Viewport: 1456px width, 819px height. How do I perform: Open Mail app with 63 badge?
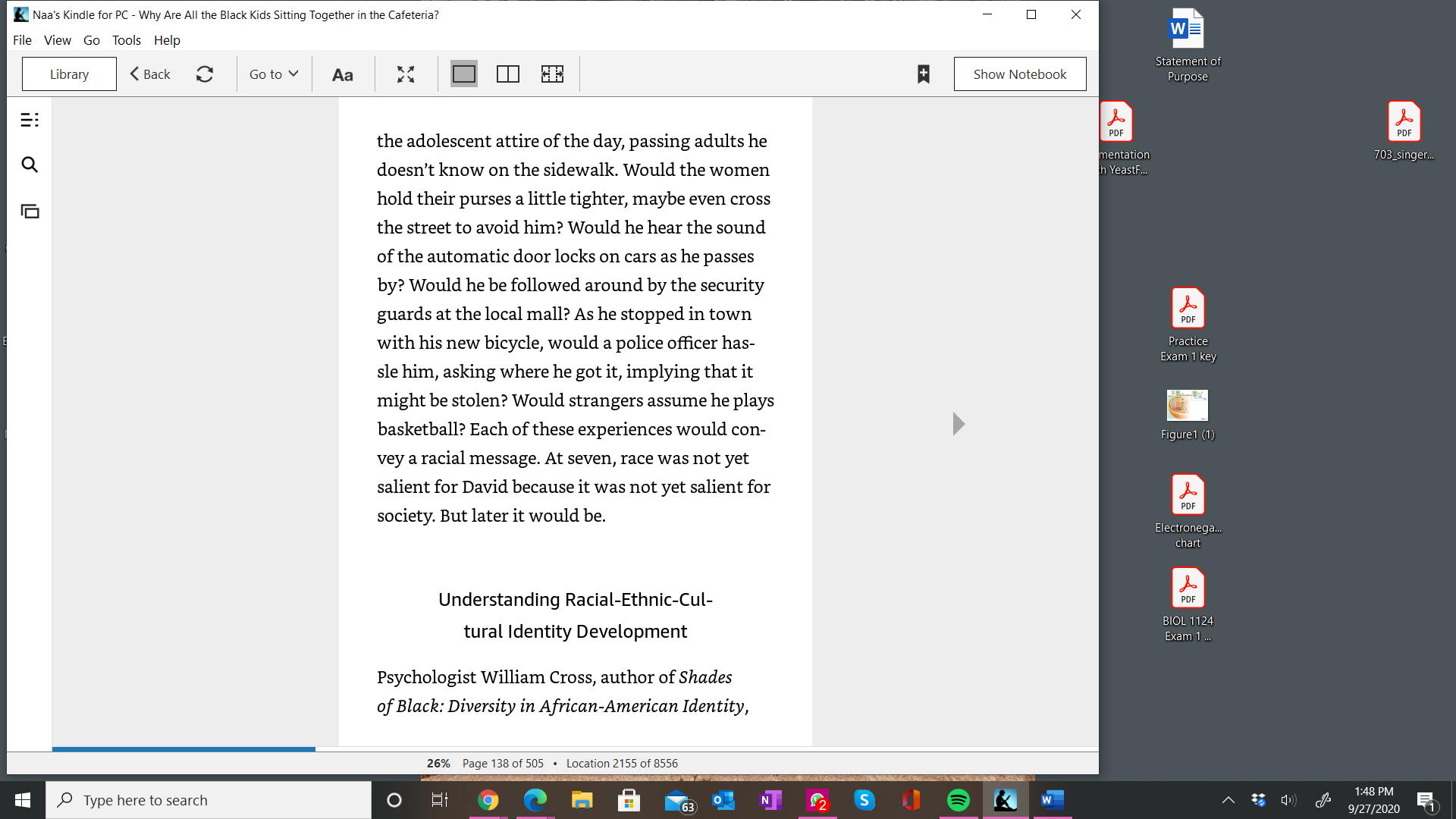coord(679,802)
